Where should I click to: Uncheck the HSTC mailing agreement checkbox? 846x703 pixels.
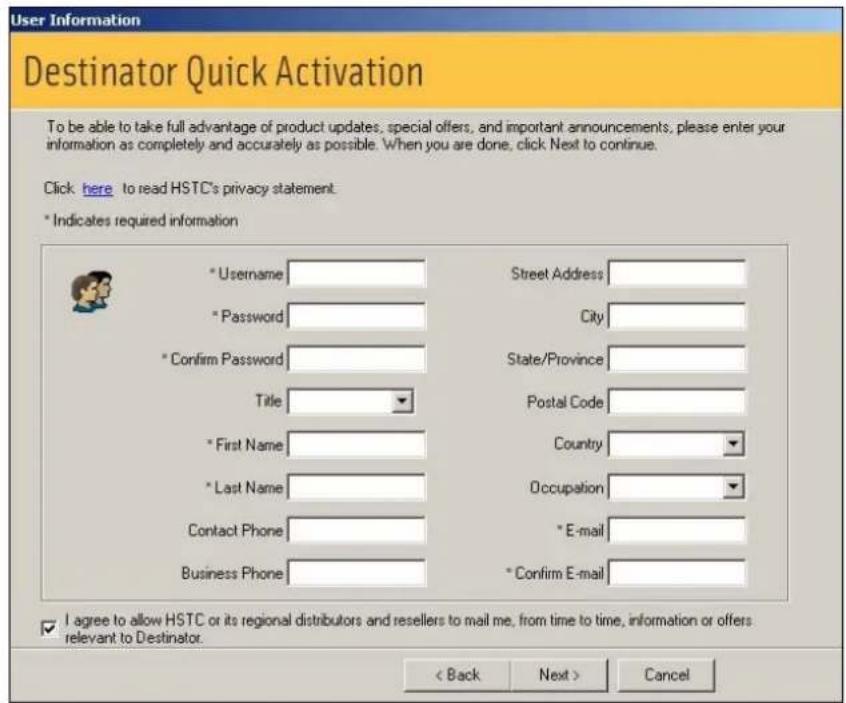coord(49,629)
